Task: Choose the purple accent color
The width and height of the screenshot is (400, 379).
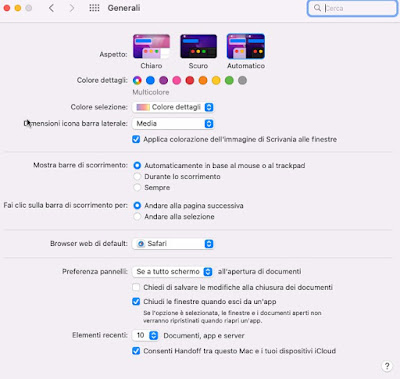Action: [163, 80]
